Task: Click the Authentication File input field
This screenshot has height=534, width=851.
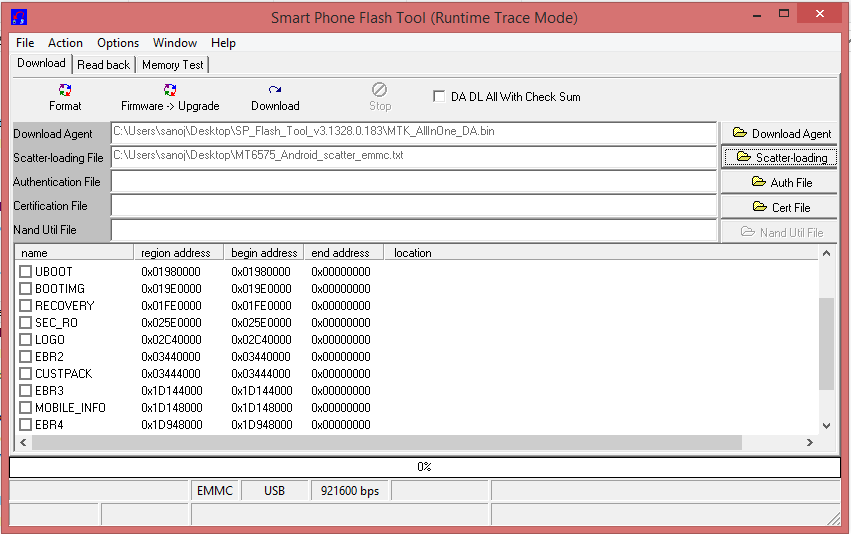Action: tap(414, 182)
